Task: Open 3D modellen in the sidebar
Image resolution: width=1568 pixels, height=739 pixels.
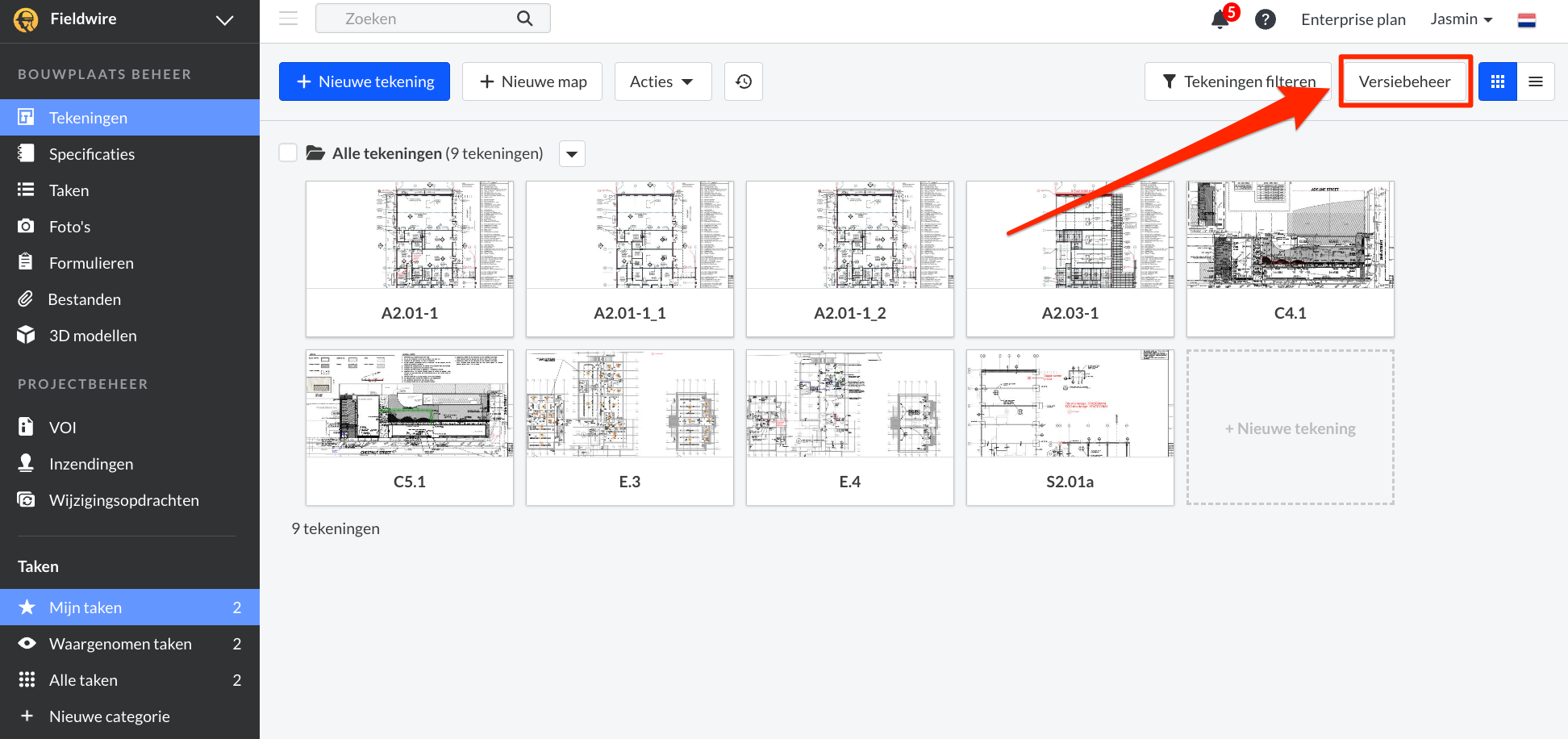Action: [x=130, y=336]
